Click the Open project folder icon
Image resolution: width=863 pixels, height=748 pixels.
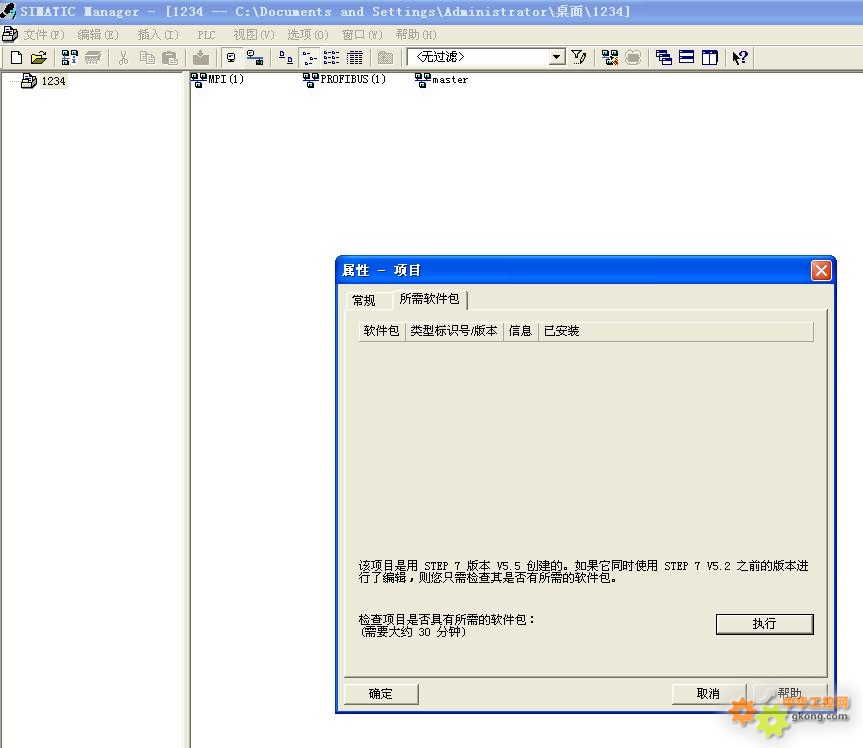coord(39,57)
